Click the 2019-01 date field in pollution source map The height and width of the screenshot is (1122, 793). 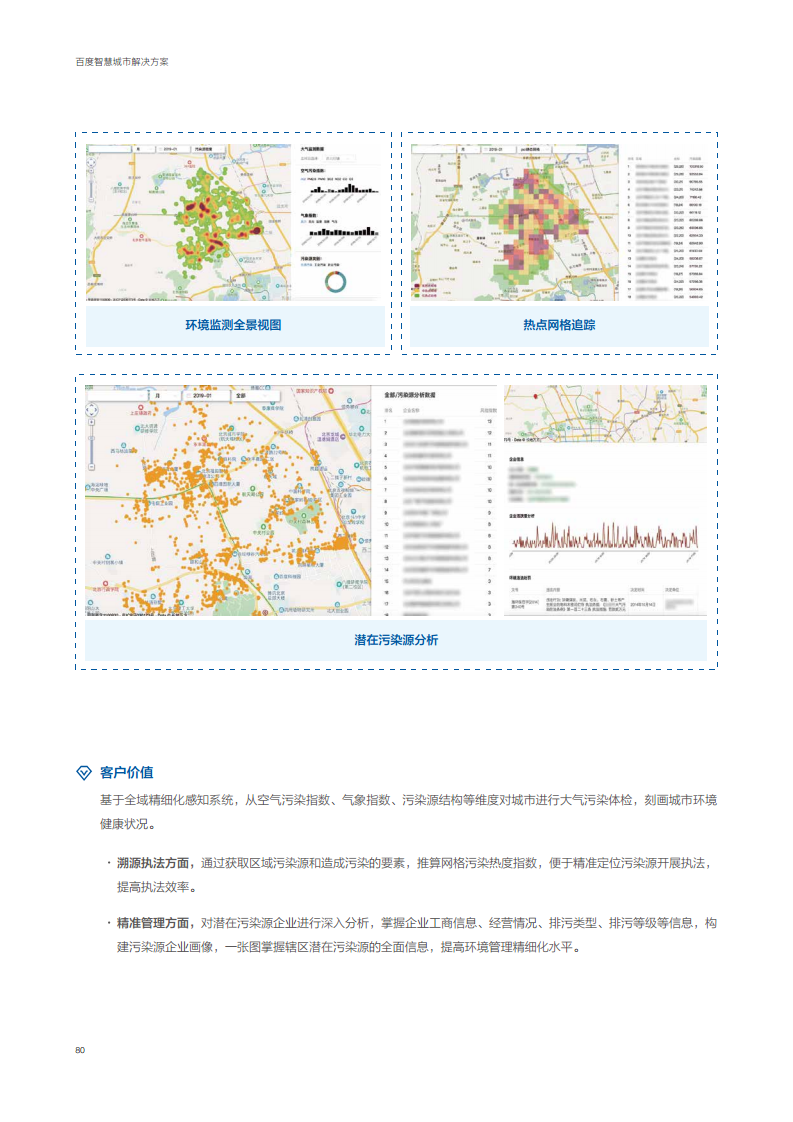pyautogui.click(x=205, y=395)
